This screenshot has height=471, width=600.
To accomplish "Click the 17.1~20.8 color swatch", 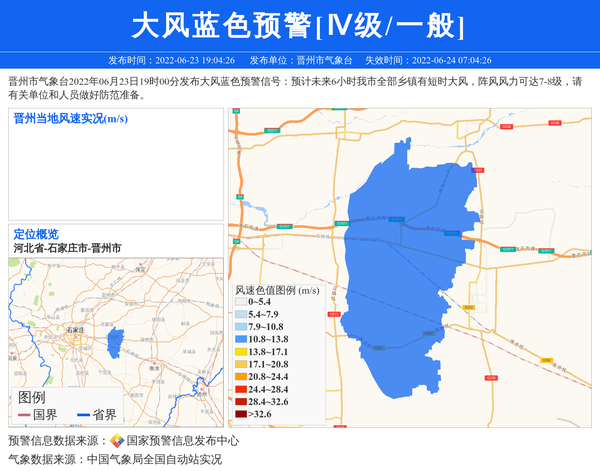I will tap(241, 364).
